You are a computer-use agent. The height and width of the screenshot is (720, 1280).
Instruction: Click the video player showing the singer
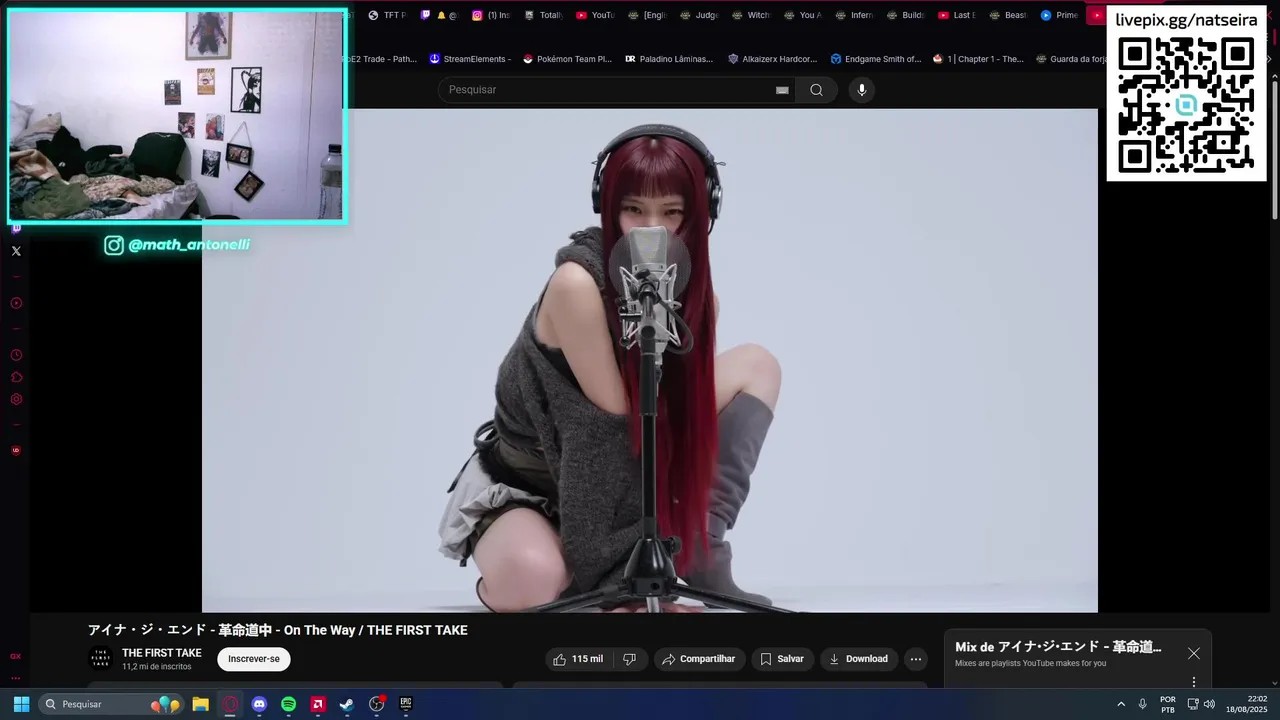650,360
